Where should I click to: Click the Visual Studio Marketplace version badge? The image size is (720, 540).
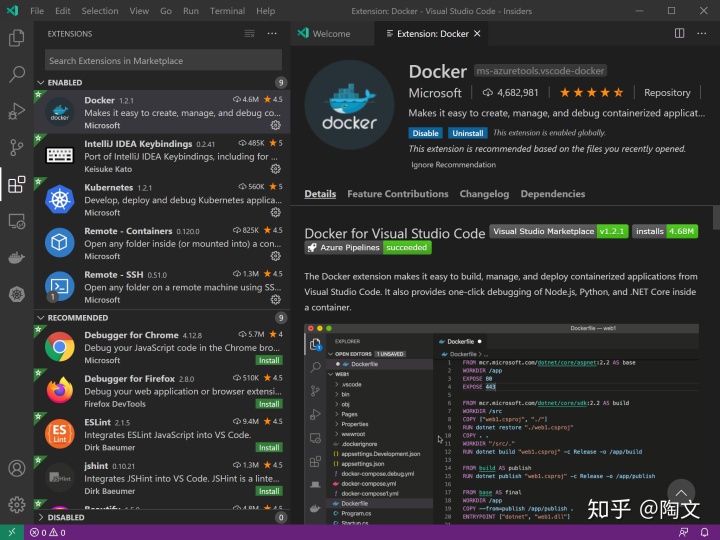coord(559,231)
